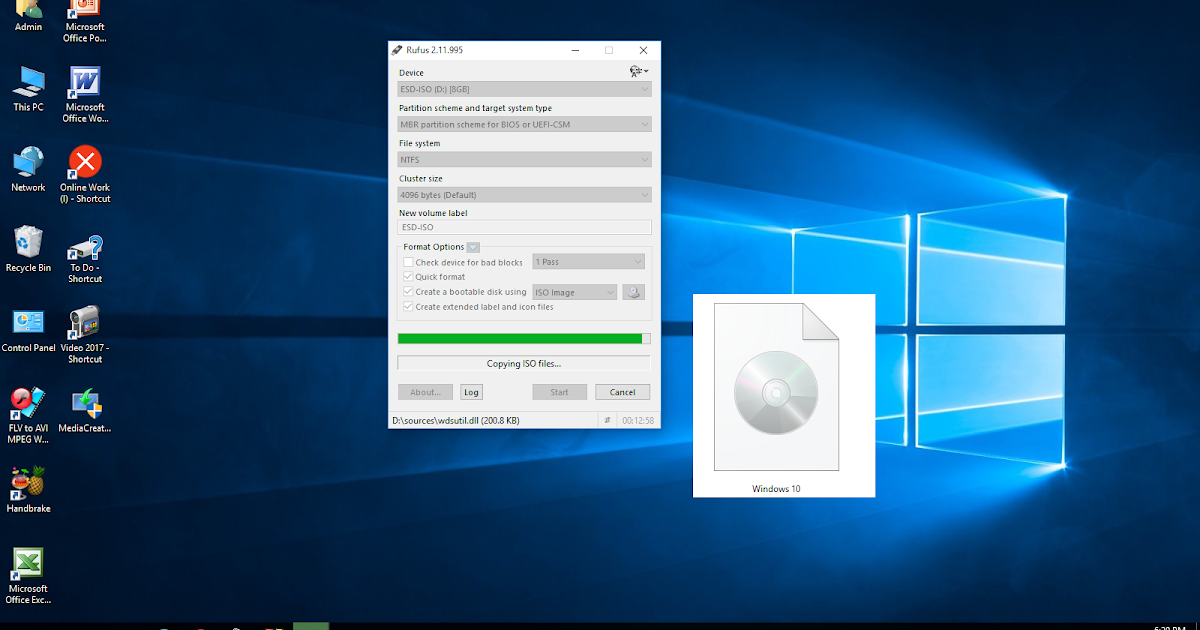
Task: Click the Cluster size label
Action: [x=421, y=178]
